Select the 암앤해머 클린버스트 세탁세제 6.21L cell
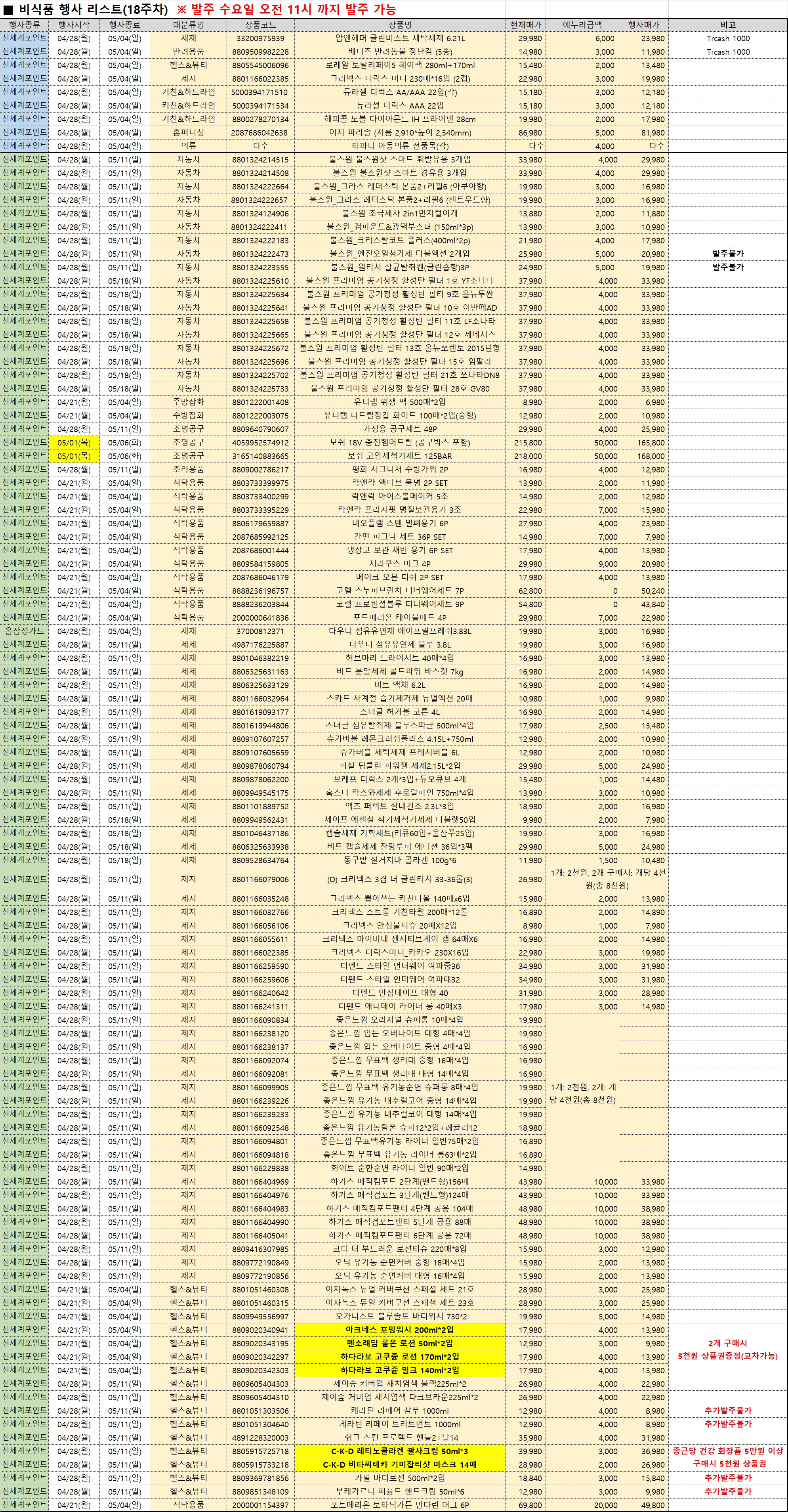 click(x=400, y=38)
